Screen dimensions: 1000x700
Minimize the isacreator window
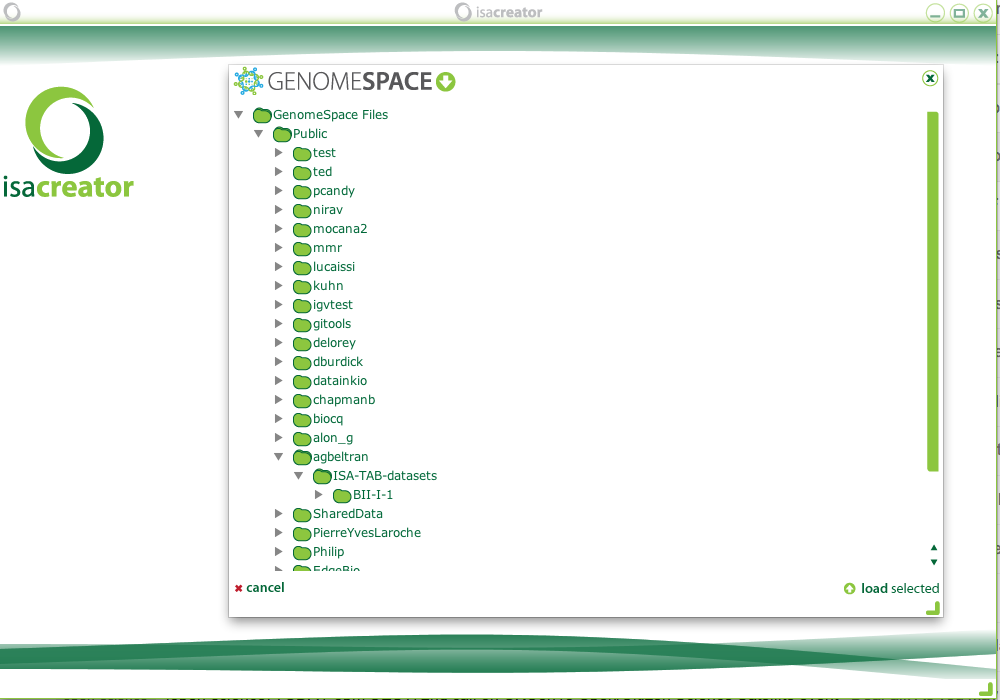click(935, 13)
